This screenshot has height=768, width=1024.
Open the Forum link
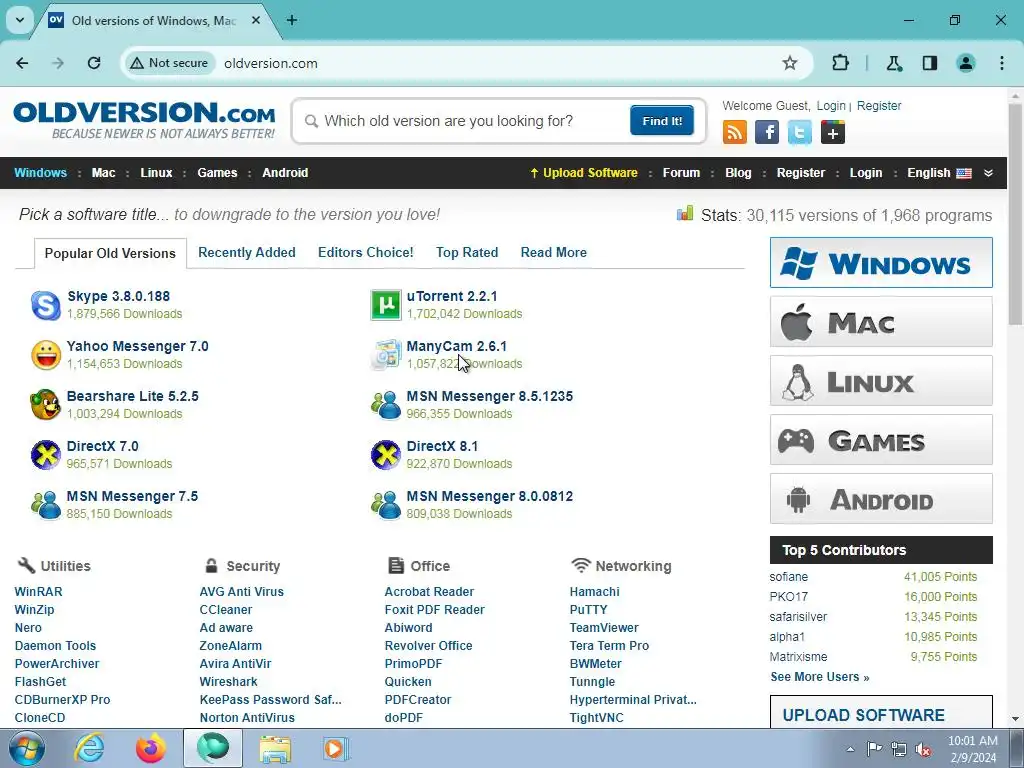coord(681,173)
